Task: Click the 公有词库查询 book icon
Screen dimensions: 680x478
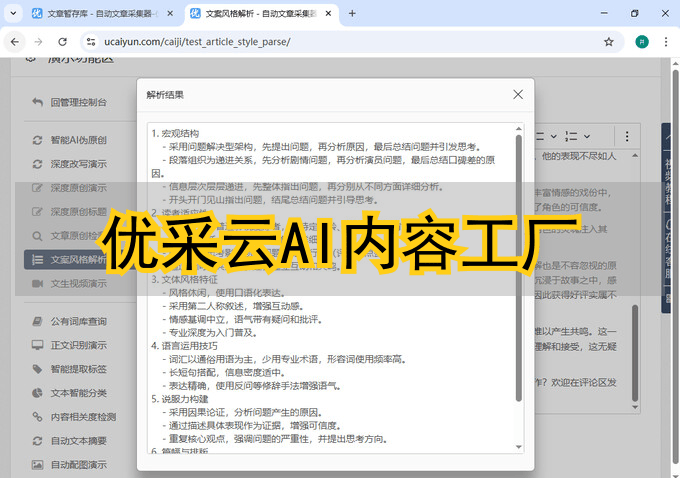Action: coord(37,322)
